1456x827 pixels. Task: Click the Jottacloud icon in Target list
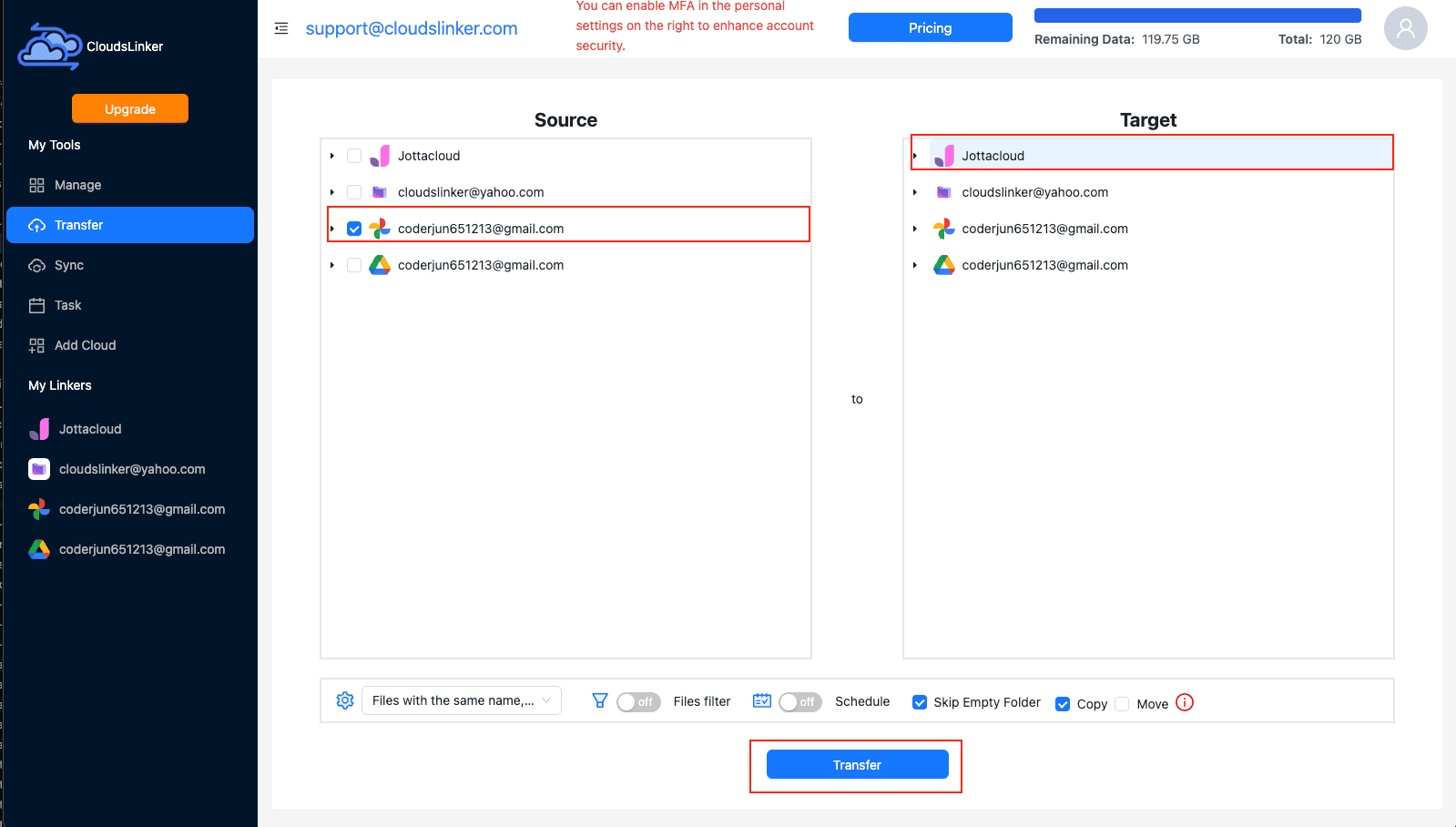point(944,156)
